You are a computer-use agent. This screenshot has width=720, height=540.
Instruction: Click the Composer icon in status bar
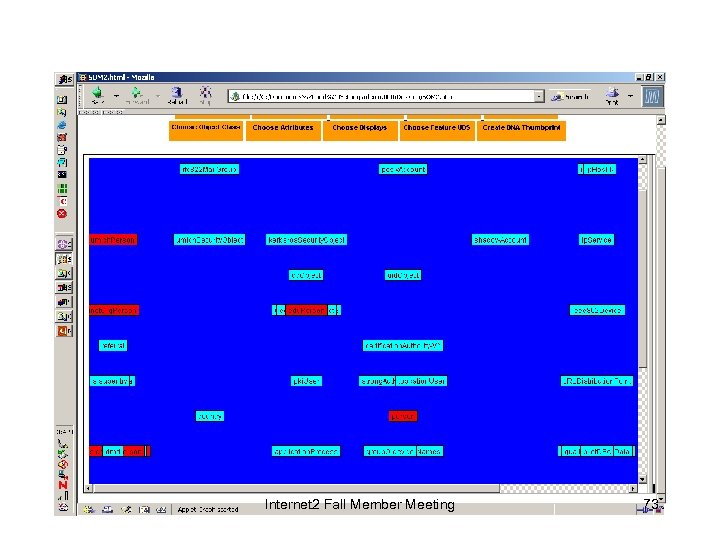126,509
